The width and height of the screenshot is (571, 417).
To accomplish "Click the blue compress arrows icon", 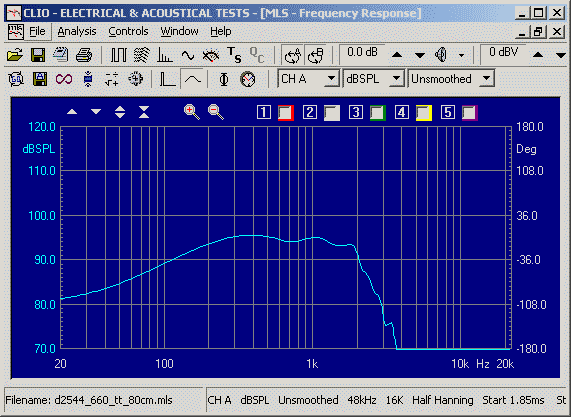I will click(88, 79).
